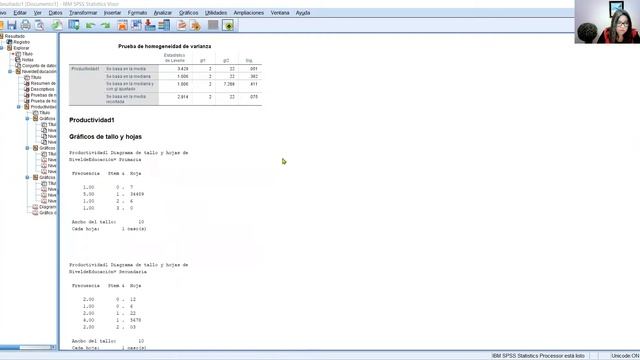The width and height of the screenshot is (640, 360).
Task: Click the Variables info icon
Action: [x=164, y=25]
